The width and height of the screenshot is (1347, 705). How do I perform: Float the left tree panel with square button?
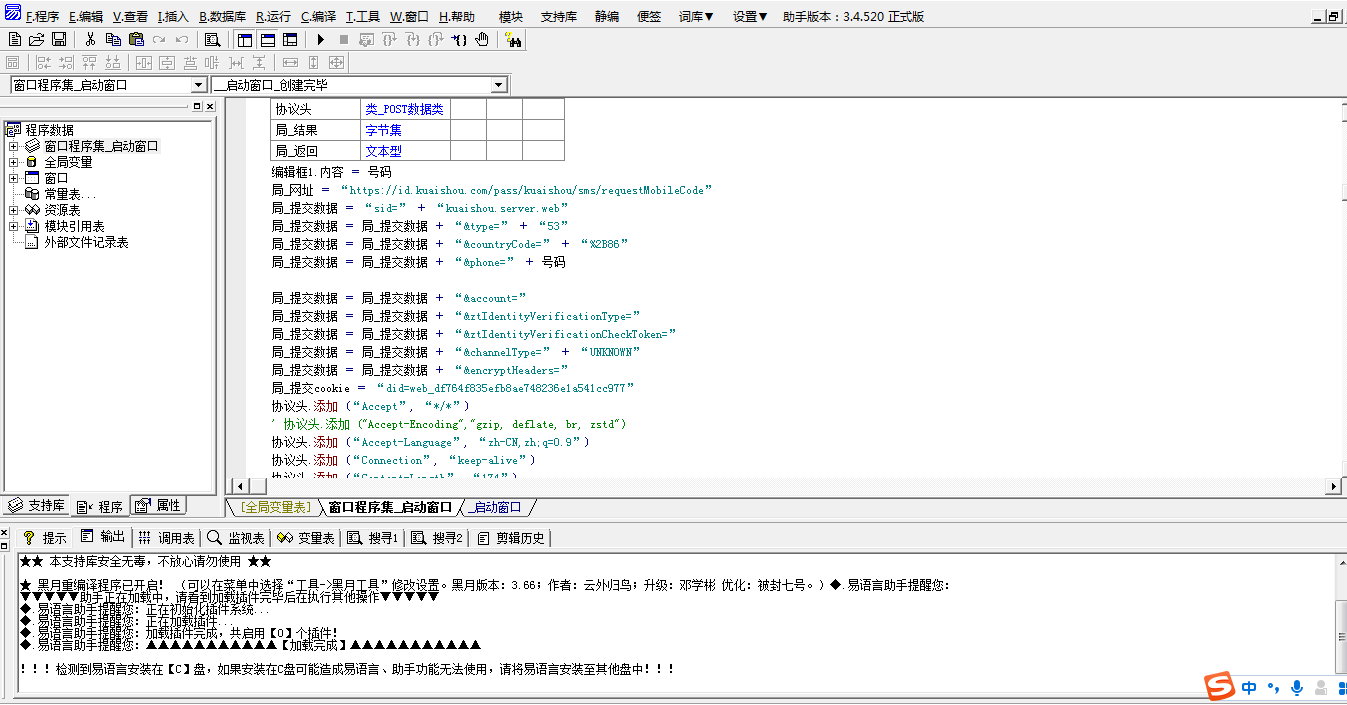click(197, 106)
